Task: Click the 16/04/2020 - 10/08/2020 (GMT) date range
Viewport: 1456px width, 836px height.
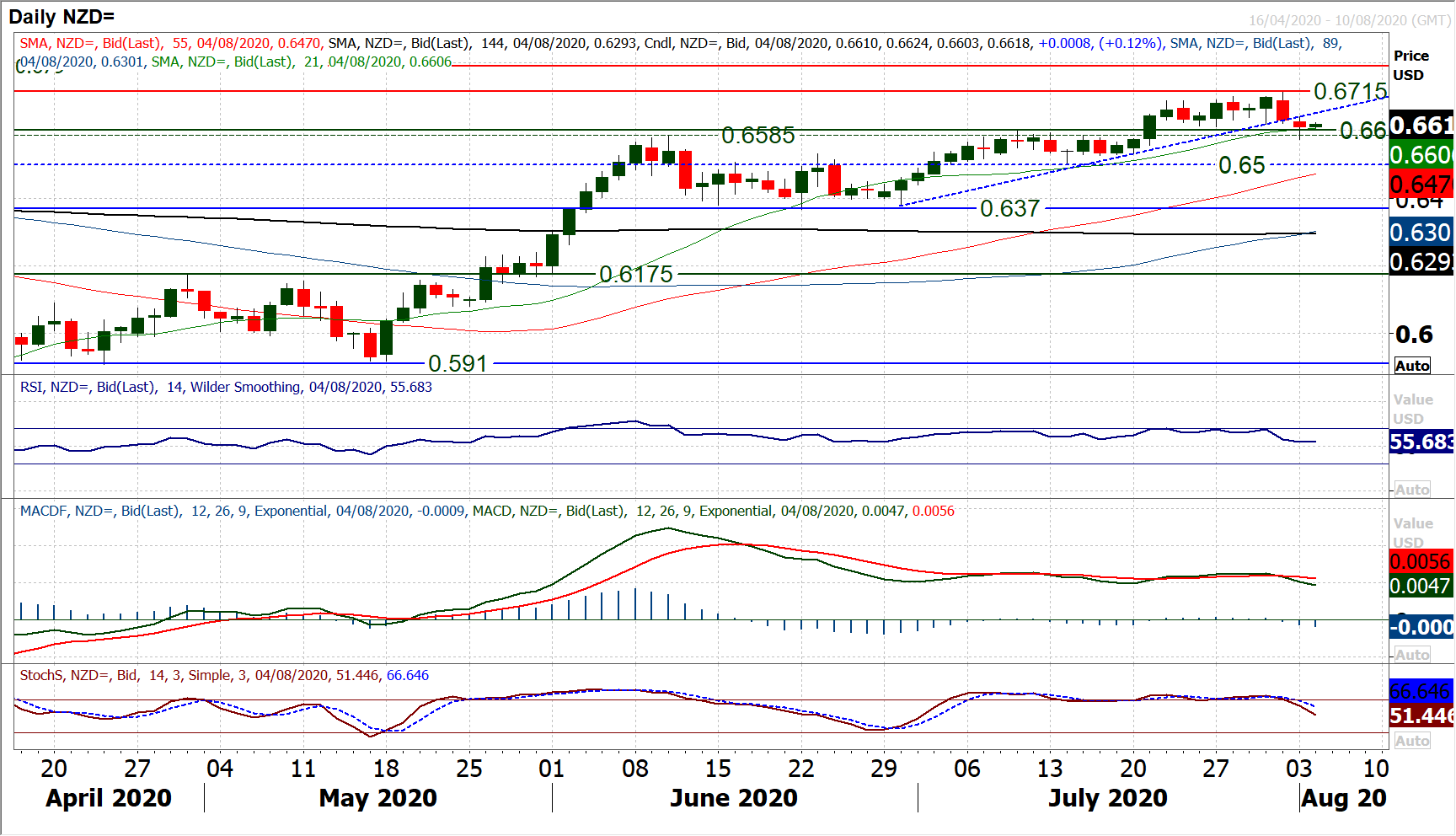Action: [x=1350, y=20]
